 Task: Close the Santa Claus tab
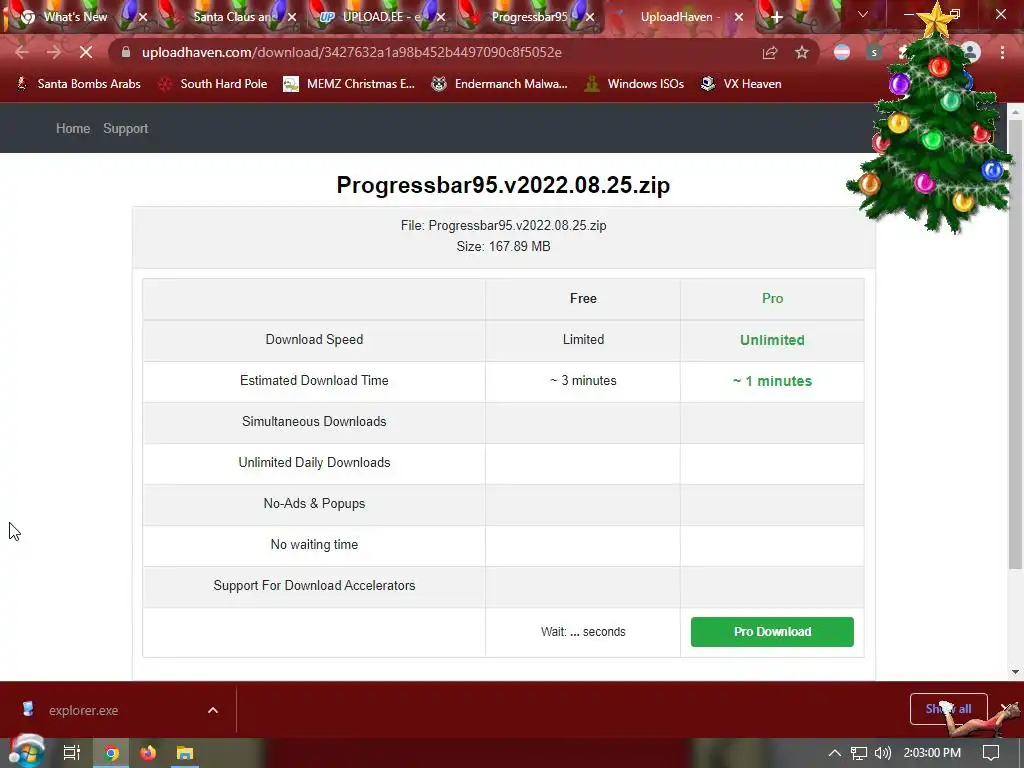292,17
